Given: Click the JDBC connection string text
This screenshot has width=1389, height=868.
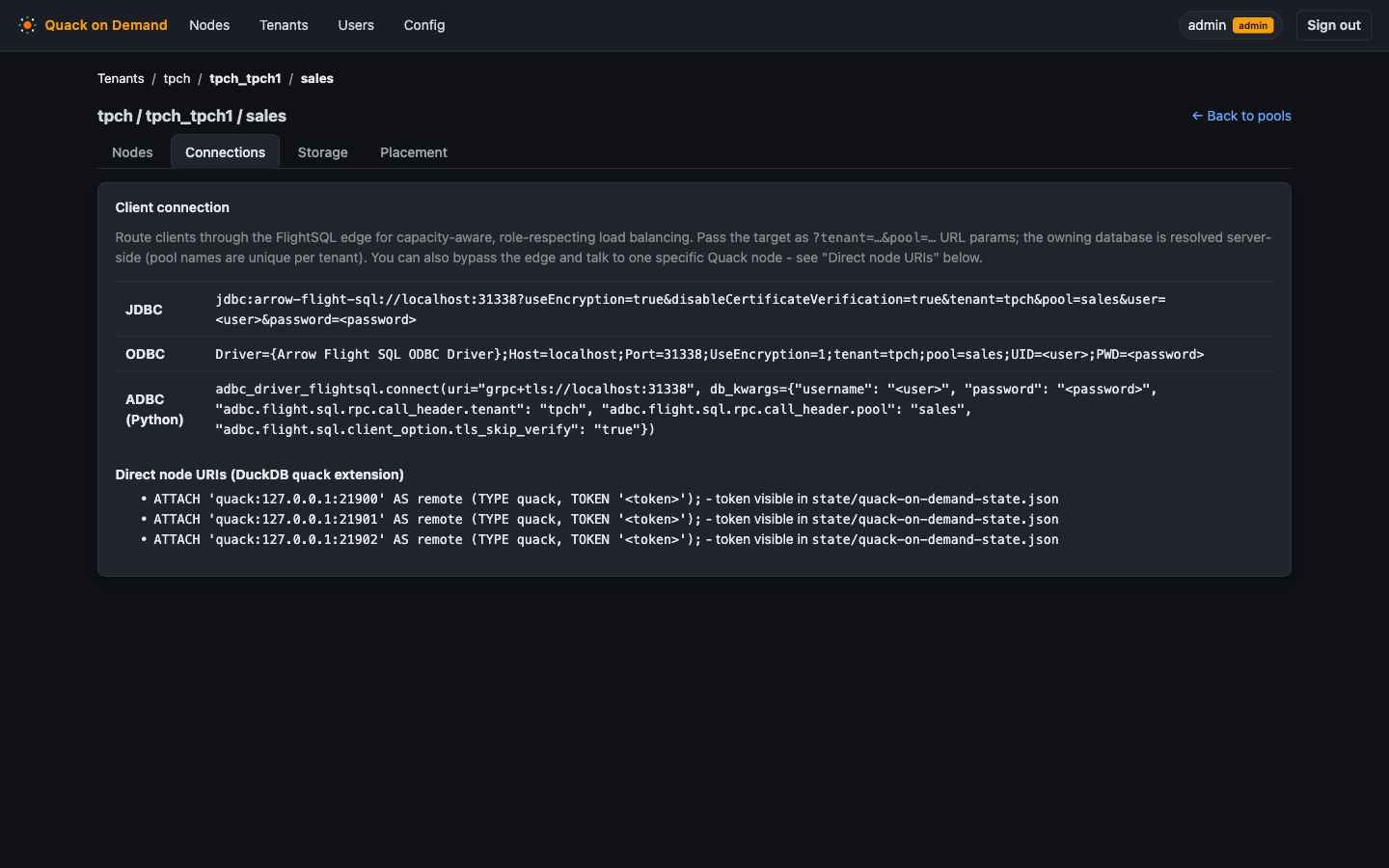Looking at the screenshot, I should click(691, 310).
